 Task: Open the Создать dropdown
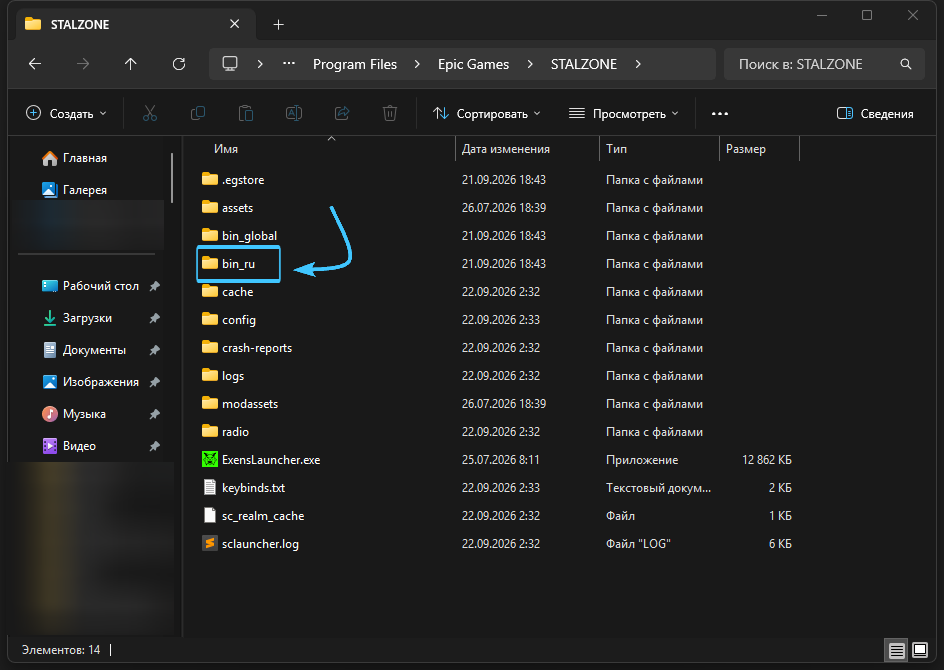tap(66, 113)
